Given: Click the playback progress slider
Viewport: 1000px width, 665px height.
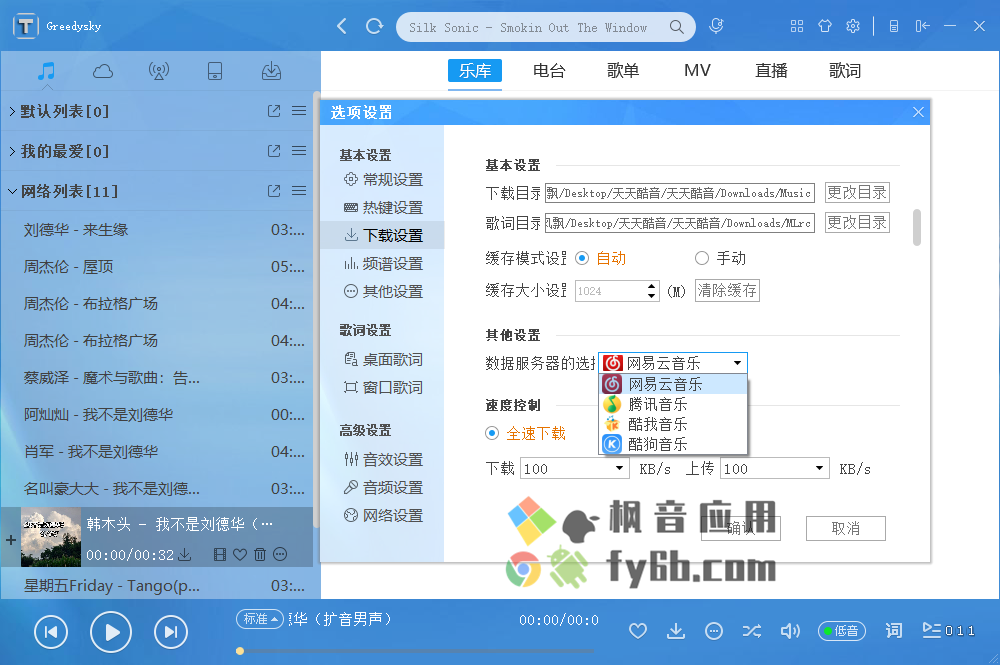Looking at the screenshot, I should pyautogui.click(x=416, y=651).
